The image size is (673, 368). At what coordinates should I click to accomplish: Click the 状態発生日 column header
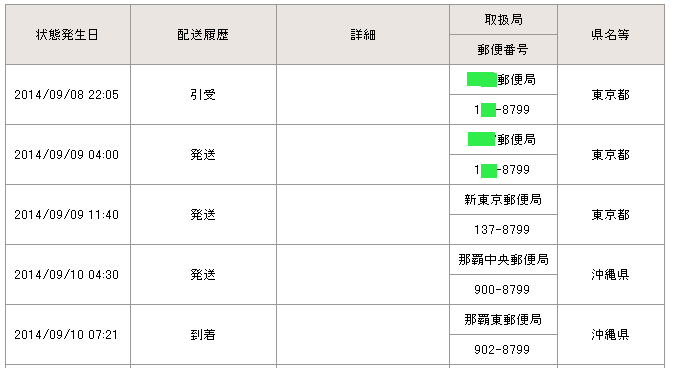point(68,35)
